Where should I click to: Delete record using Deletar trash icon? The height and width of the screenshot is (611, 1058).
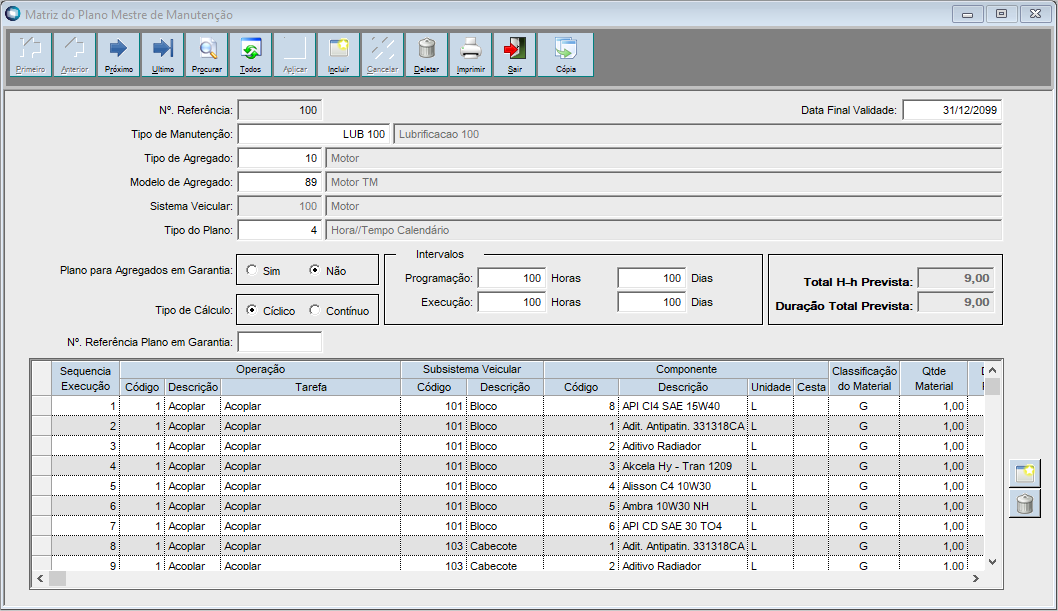pos(427,54)
